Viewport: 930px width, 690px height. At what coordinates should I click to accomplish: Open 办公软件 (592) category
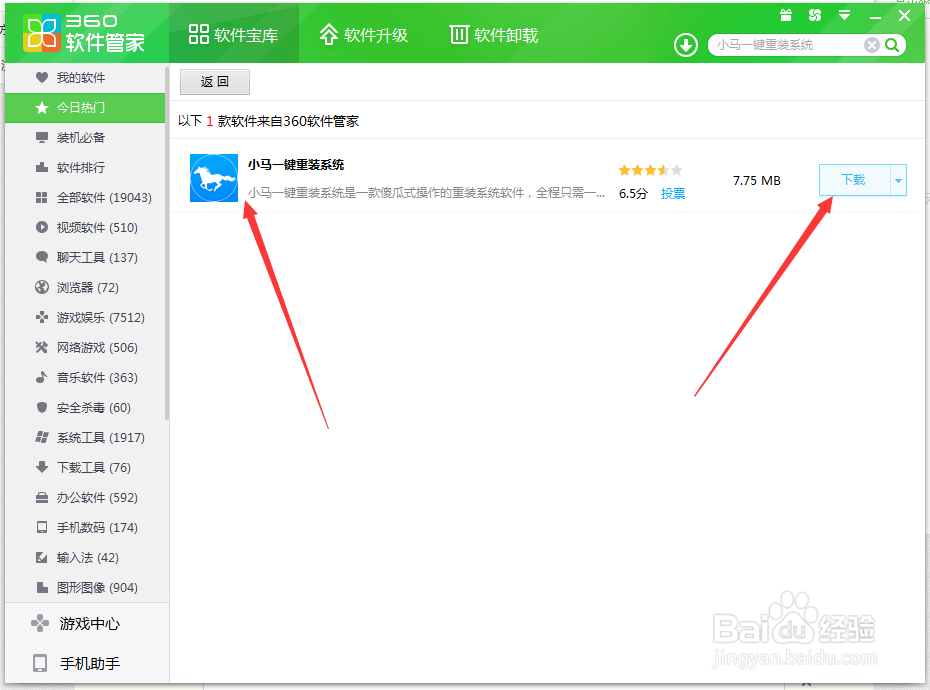[85, 497]
